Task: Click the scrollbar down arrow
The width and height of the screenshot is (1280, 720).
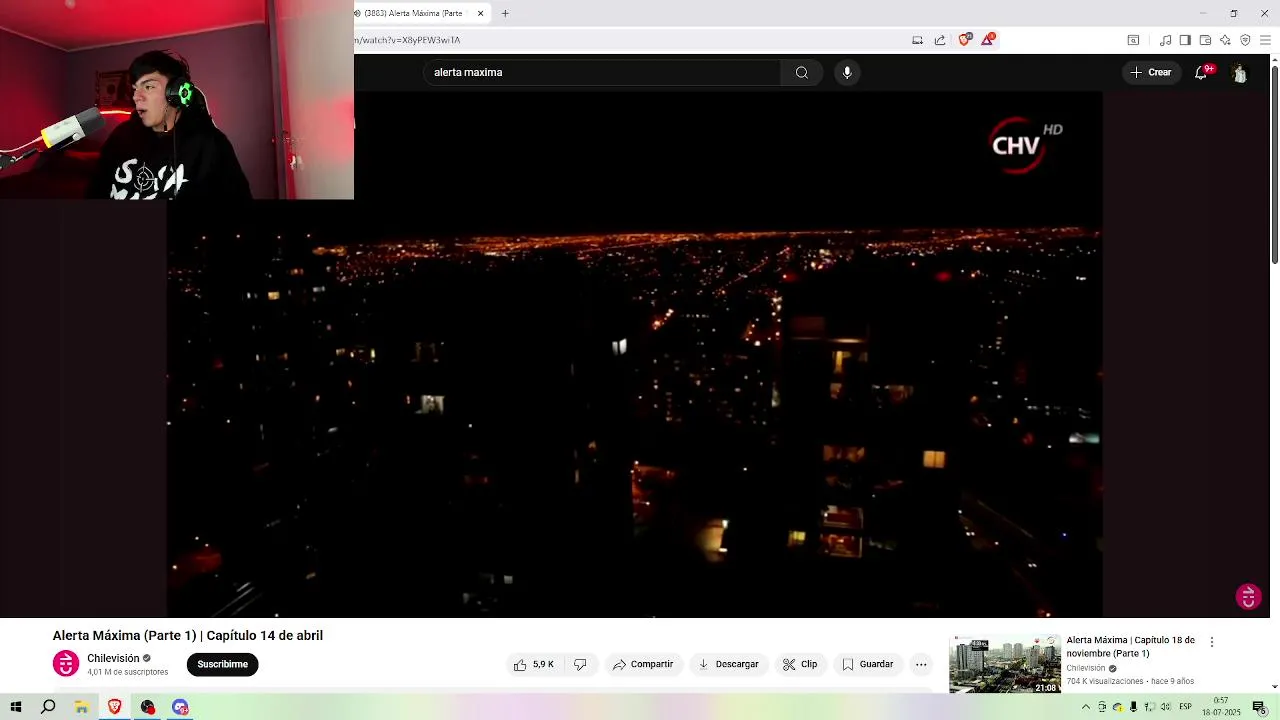Action: click(1274, 687)
